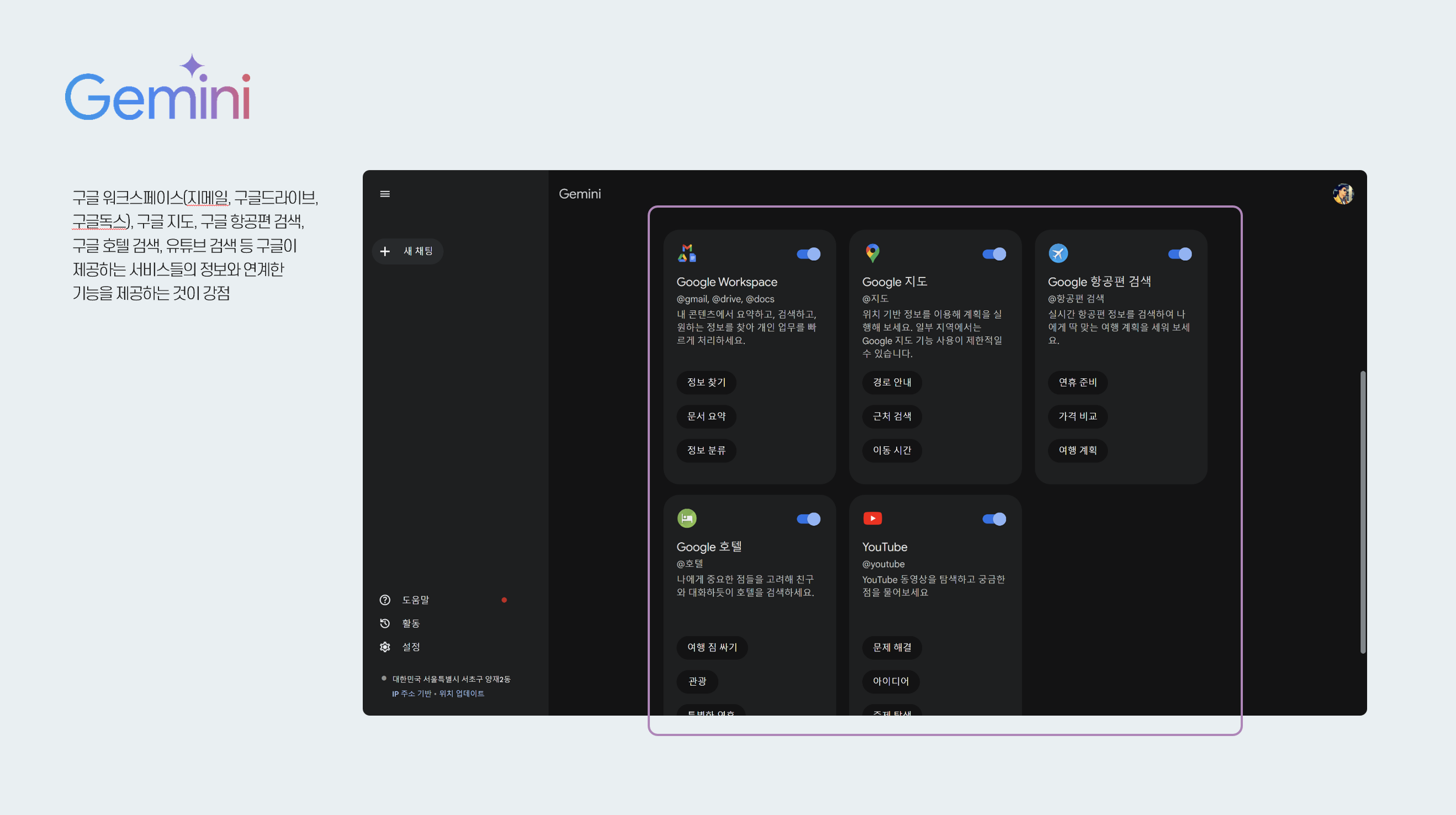Click the activity history clock icon
1456x815 pixels.
(385, 623)
